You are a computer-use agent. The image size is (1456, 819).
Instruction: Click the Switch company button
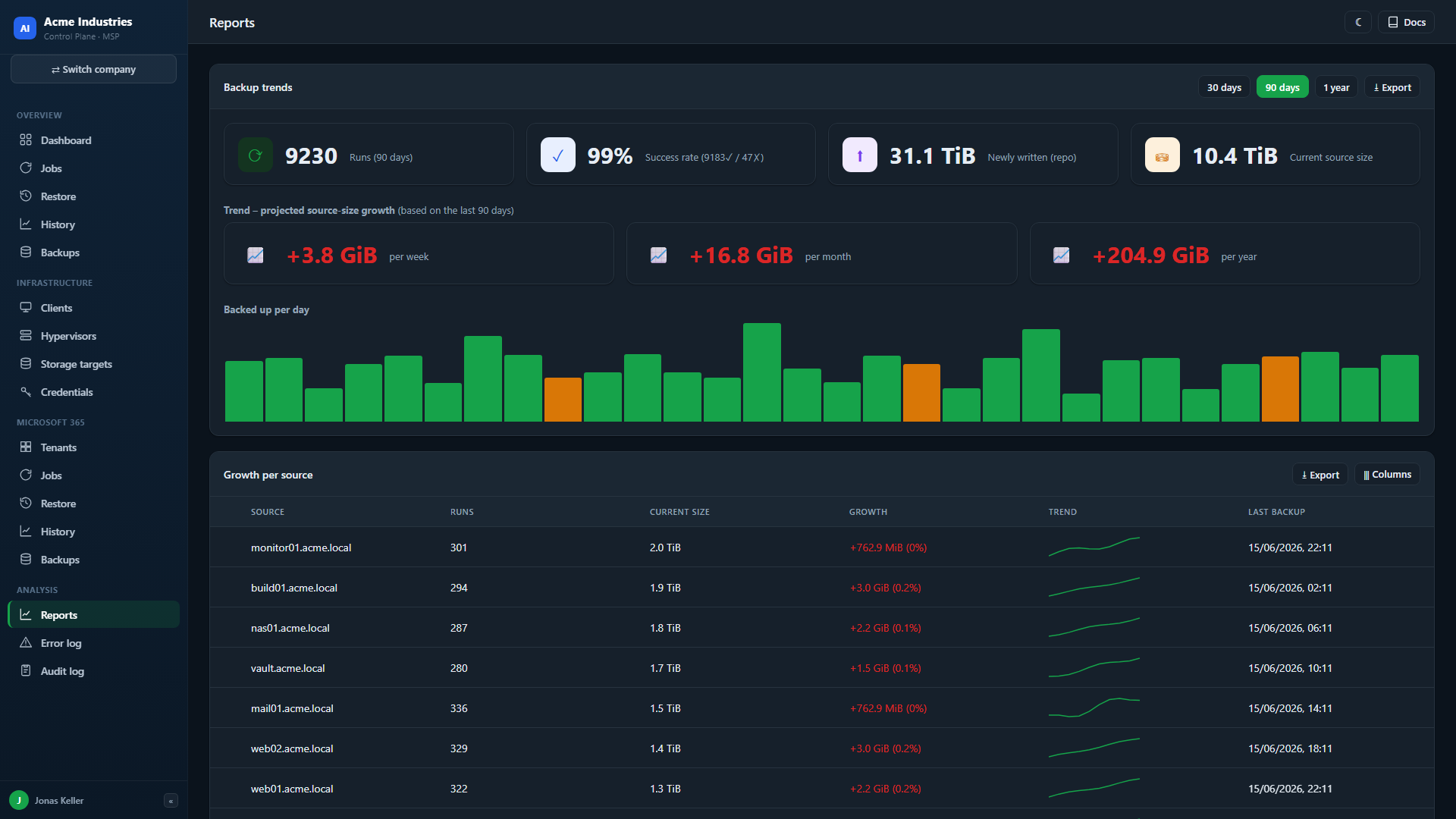pyautogui.click(x=93, y=69)
